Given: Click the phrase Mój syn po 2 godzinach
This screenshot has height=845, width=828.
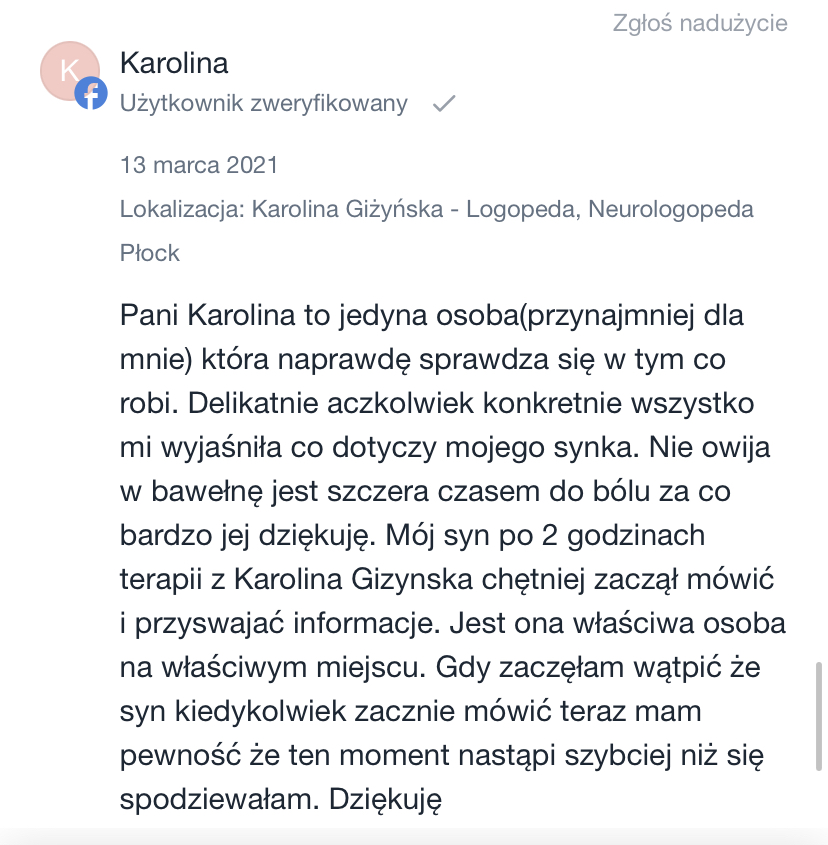Looking at the screenshot, I should click(x=545, y=536).
